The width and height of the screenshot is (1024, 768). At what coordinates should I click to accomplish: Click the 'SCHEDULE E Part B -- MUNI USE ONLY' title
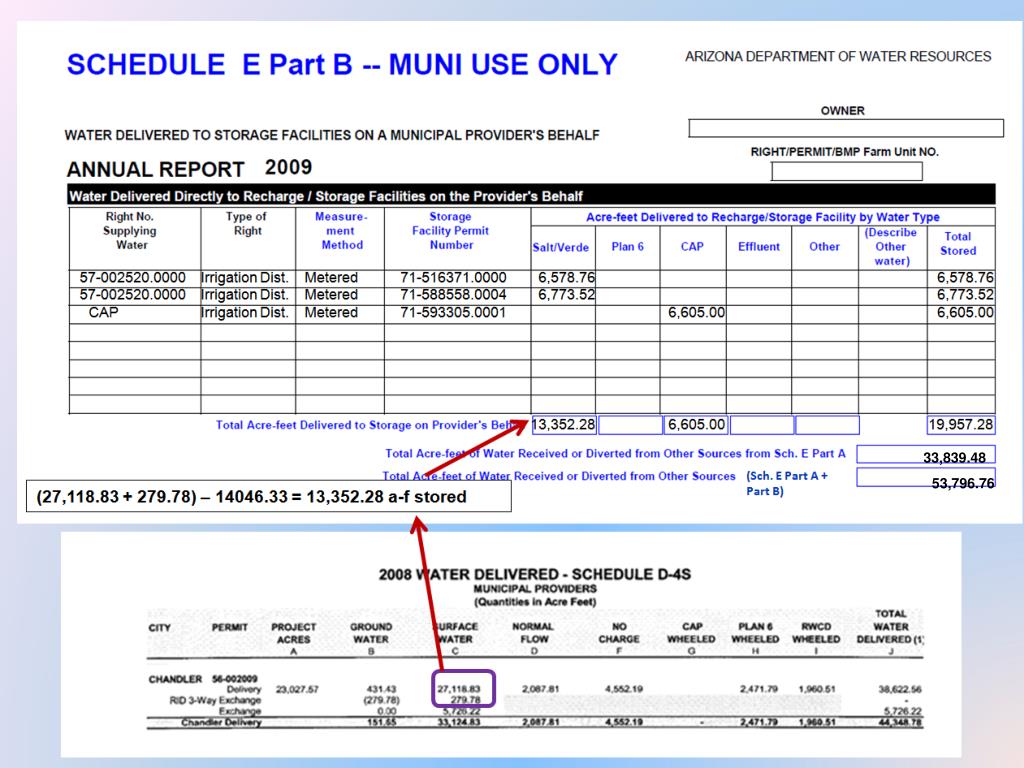coord(342,65)
